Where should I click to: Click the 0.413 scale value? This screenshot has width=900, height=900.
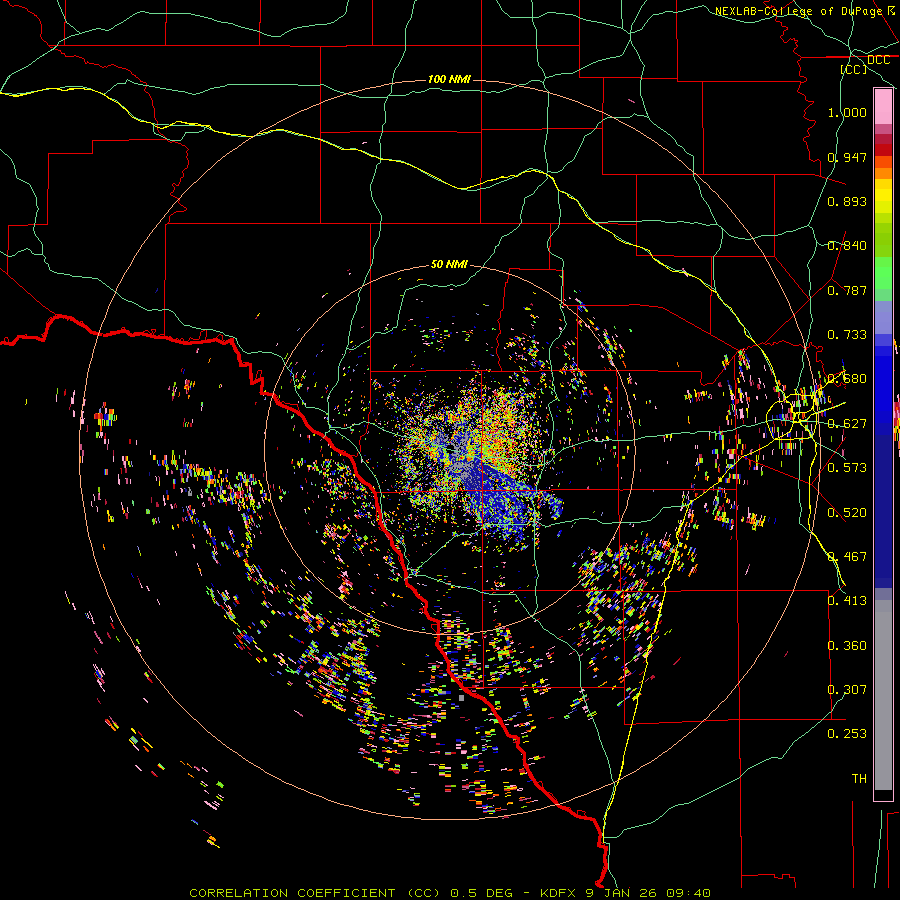point(847,601)
